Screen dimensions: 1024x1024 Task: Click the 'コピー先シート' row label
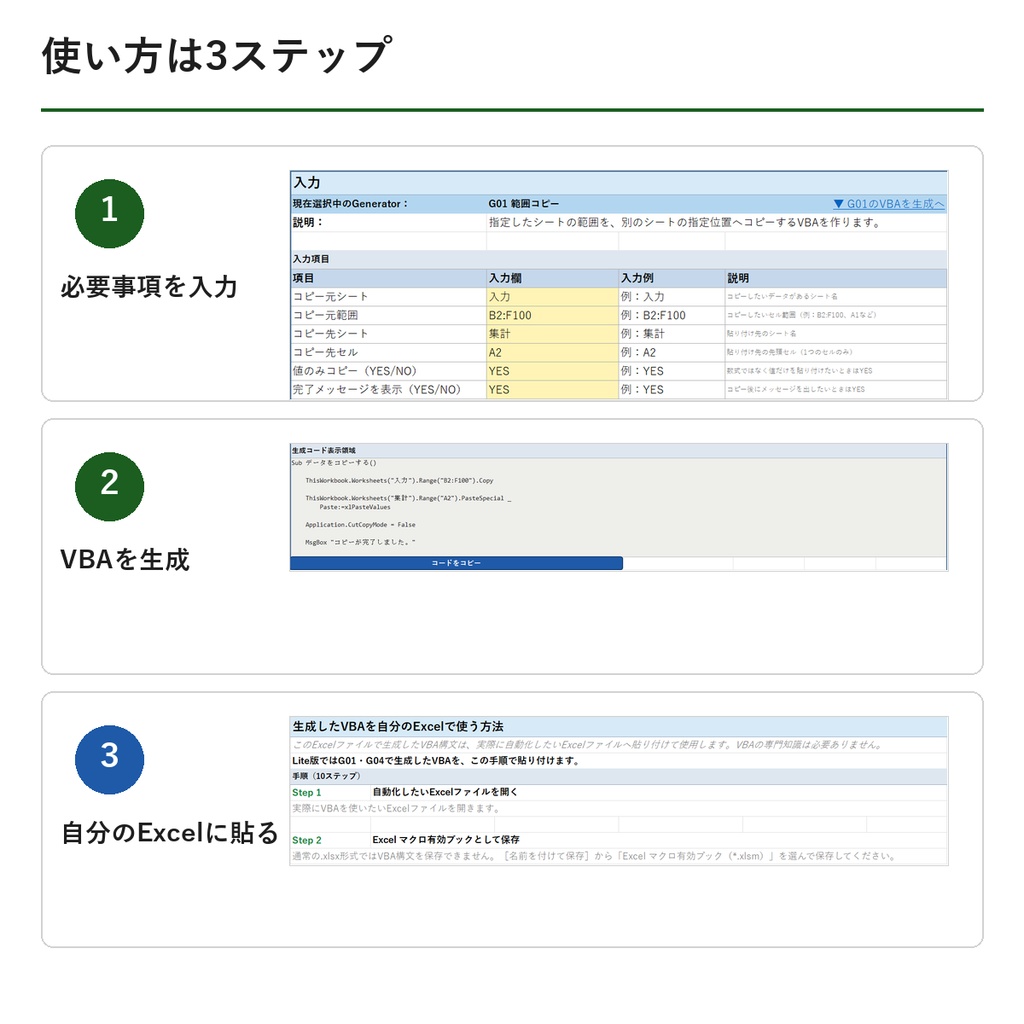tap(330, 334)
